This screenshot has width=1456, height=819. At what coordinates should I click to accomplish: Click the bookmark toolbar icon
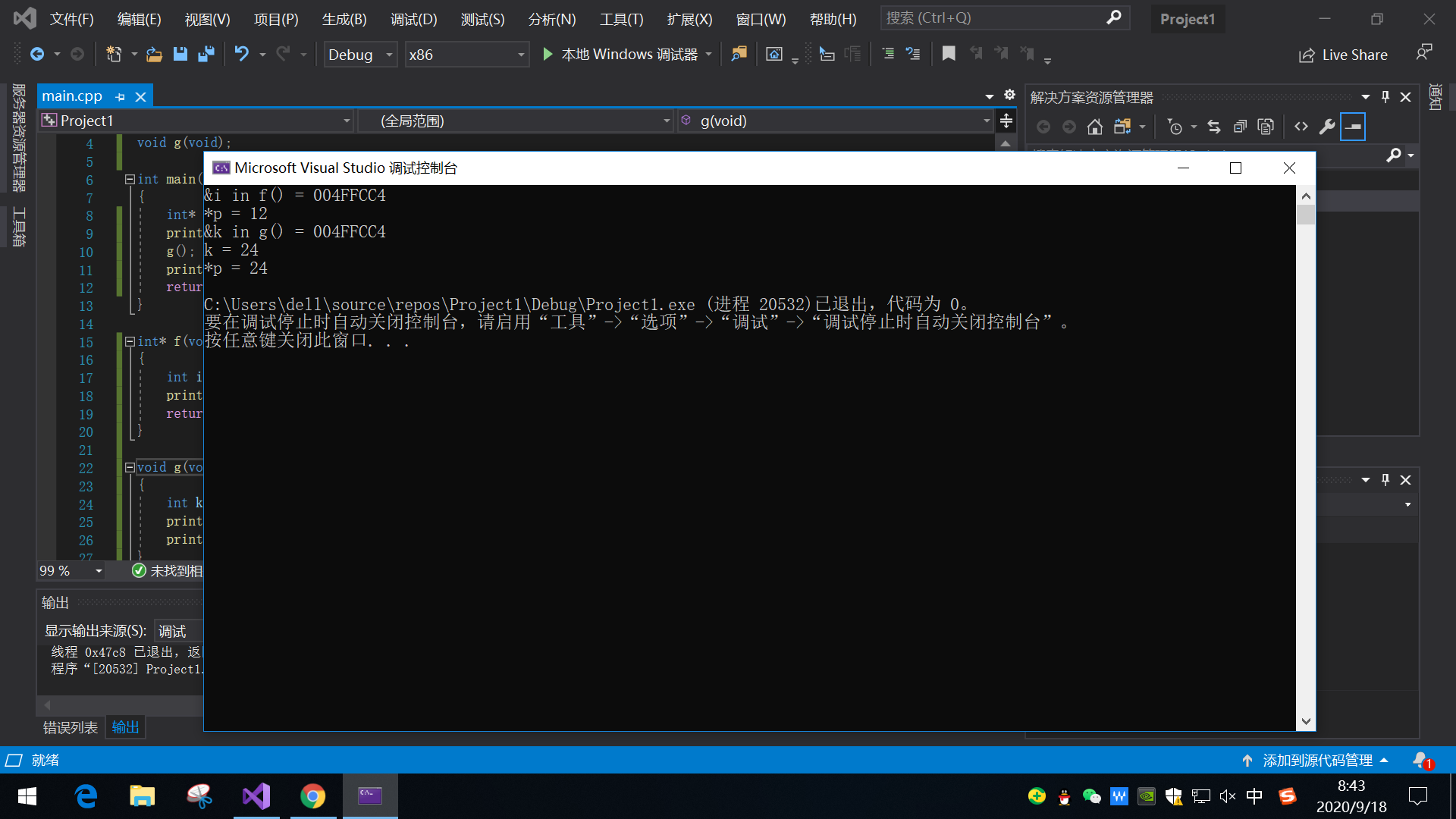pyautogui.click(x=949, y=54)
